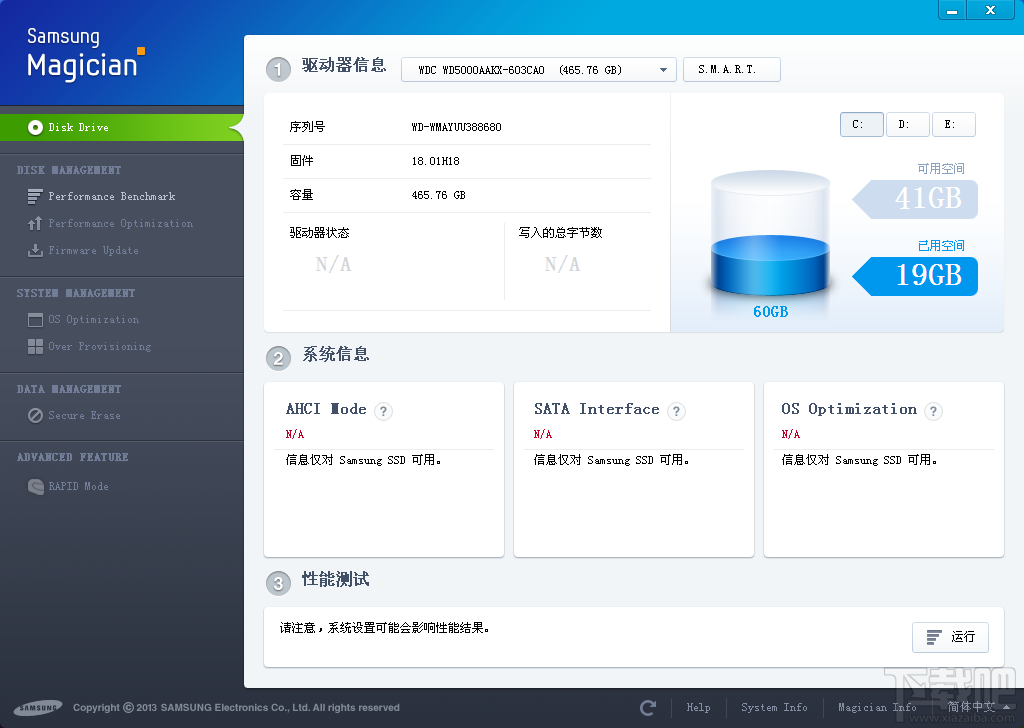The width and height of the screenshot is (1024, 728).
Task: Select the Over Provisioning feature
Action: [x=98, y=346]
